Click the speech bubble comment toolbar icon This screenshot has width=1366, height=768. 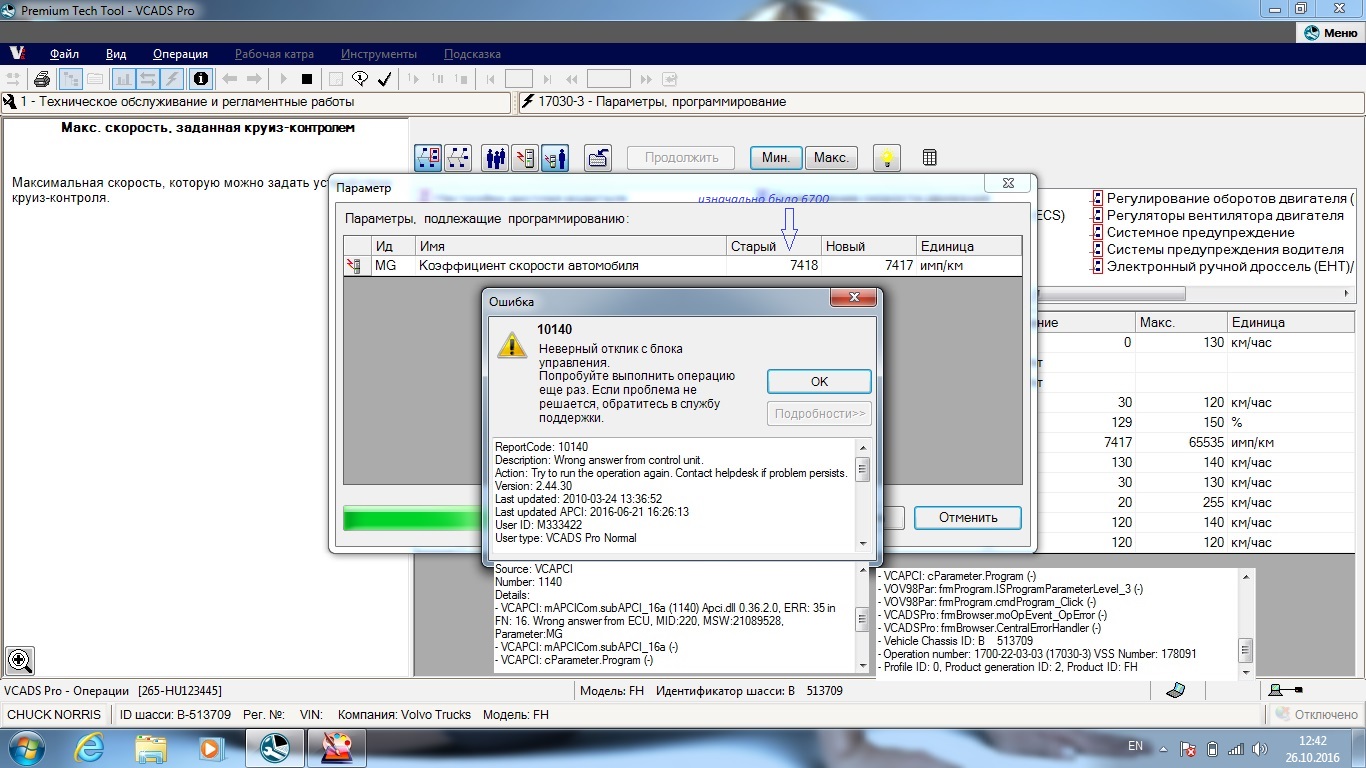360,79
